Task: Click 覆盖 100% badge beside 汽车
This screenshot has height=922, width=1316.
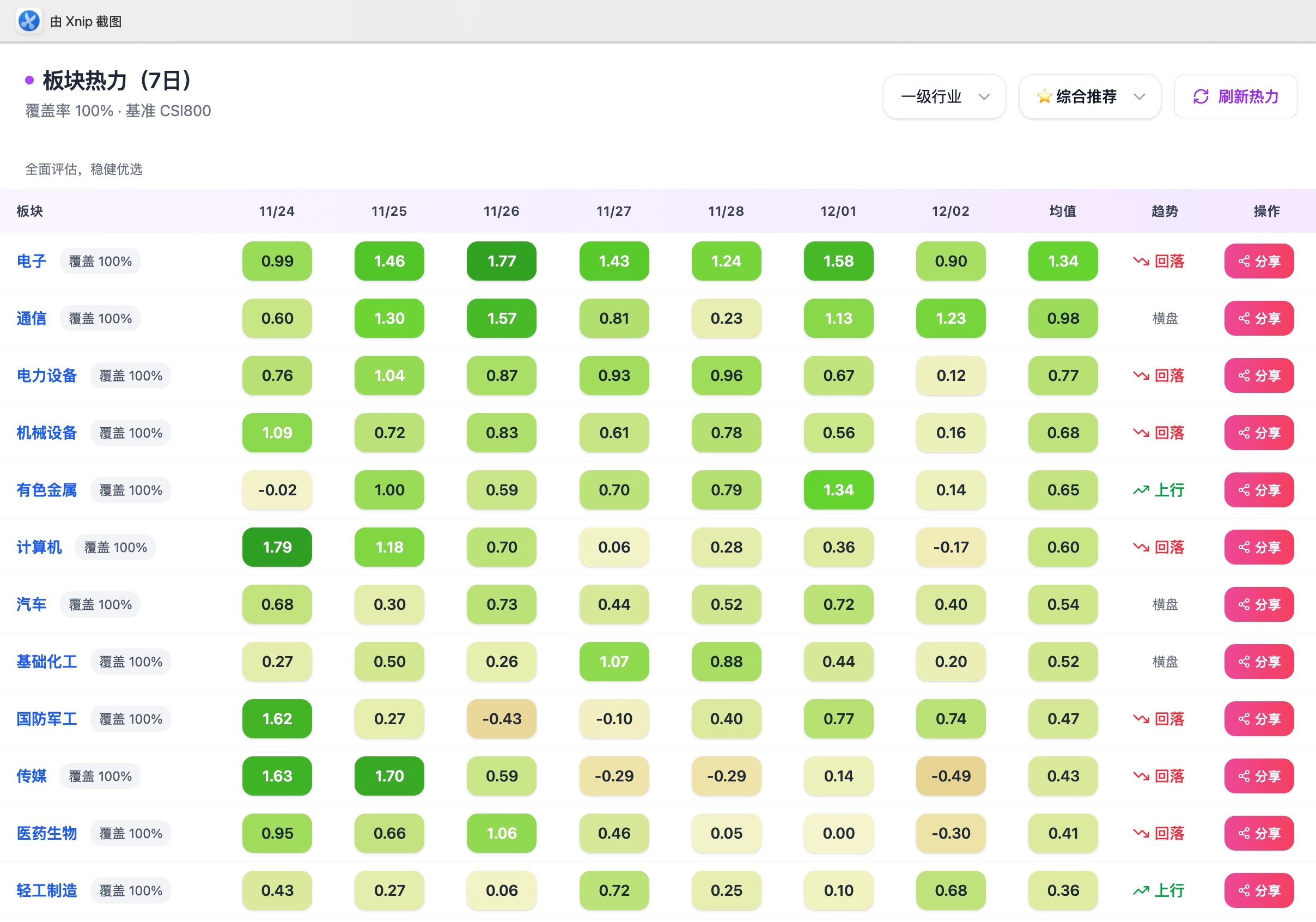Action: point(100,605)
